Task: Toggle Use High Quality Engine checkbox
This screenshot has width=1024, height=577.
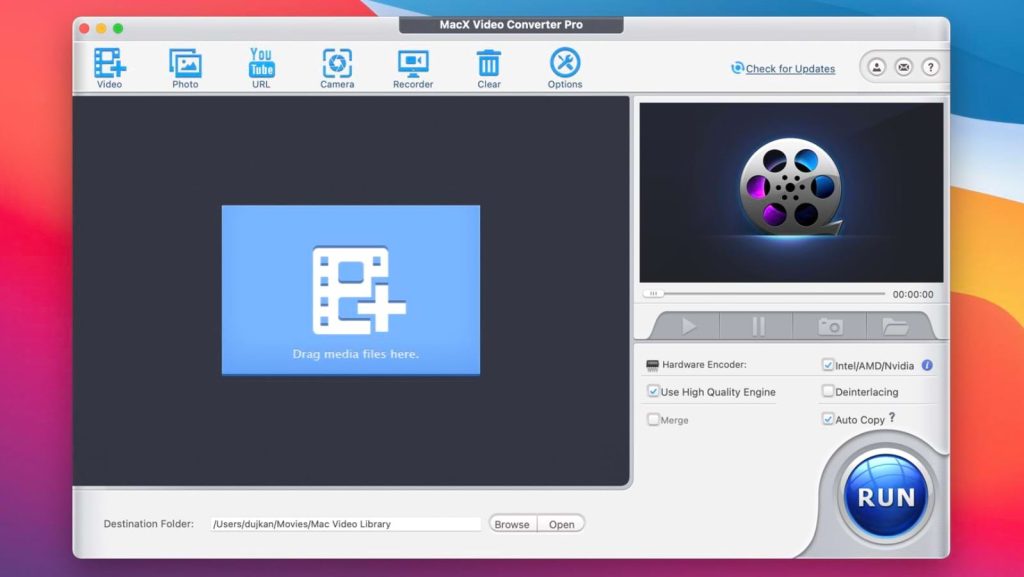Action: pos(653,391)
